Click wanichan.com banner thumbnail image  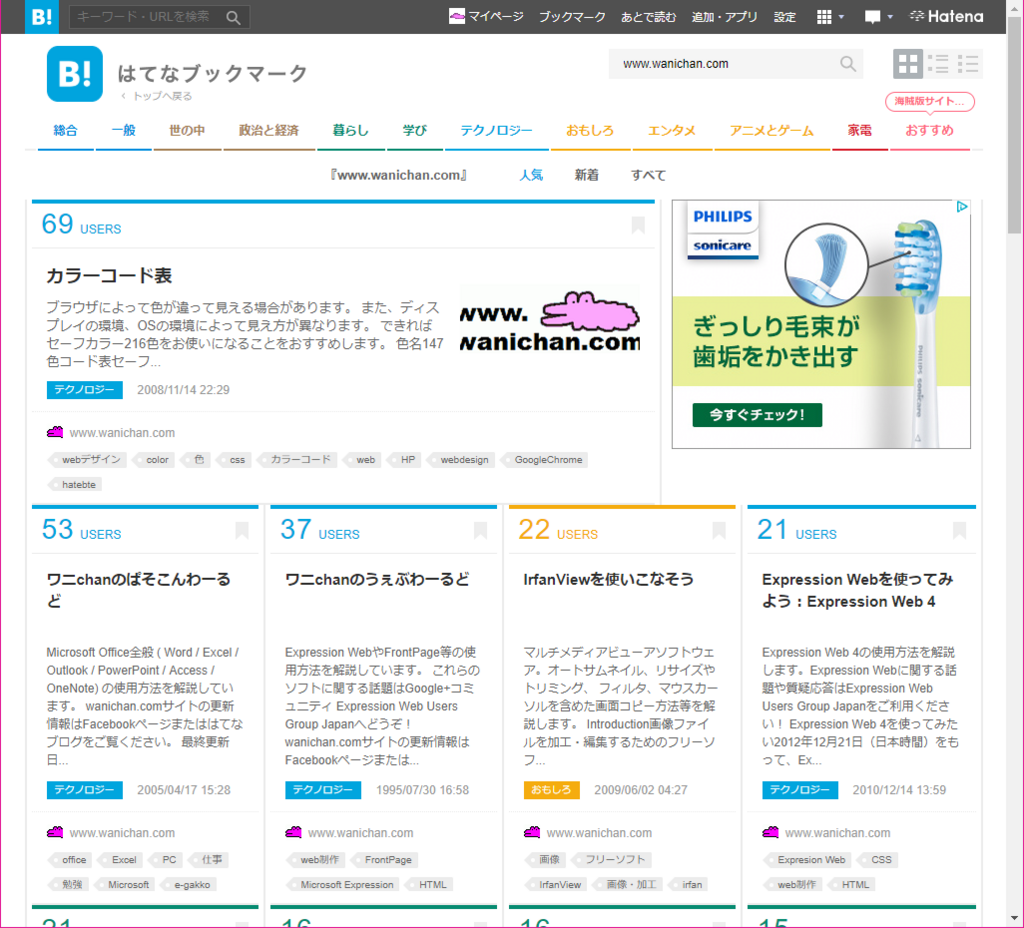550,321
